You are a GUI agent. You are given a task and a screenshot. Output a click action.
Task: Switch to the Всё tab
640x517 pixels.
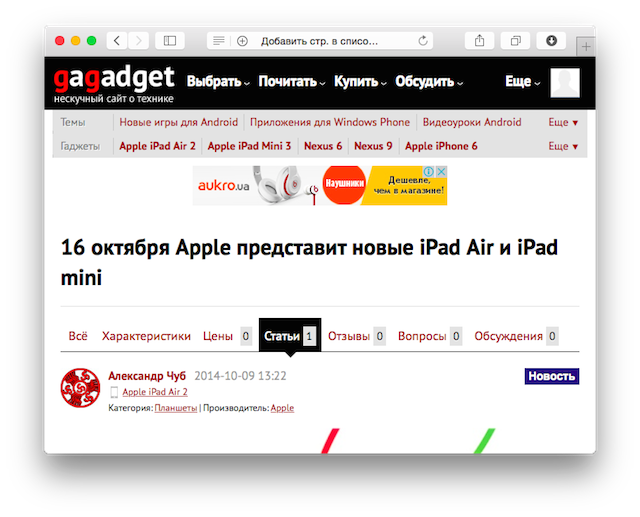pos(78,336)
